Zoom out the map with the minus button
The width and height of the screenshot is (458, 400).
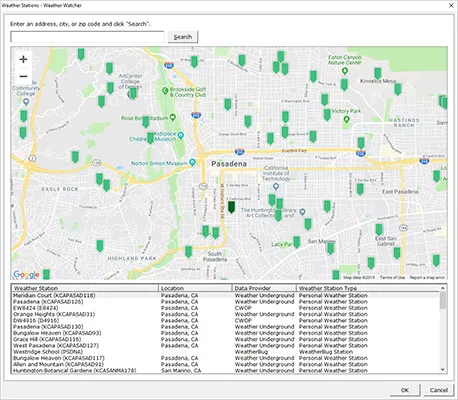click(23, 76)
